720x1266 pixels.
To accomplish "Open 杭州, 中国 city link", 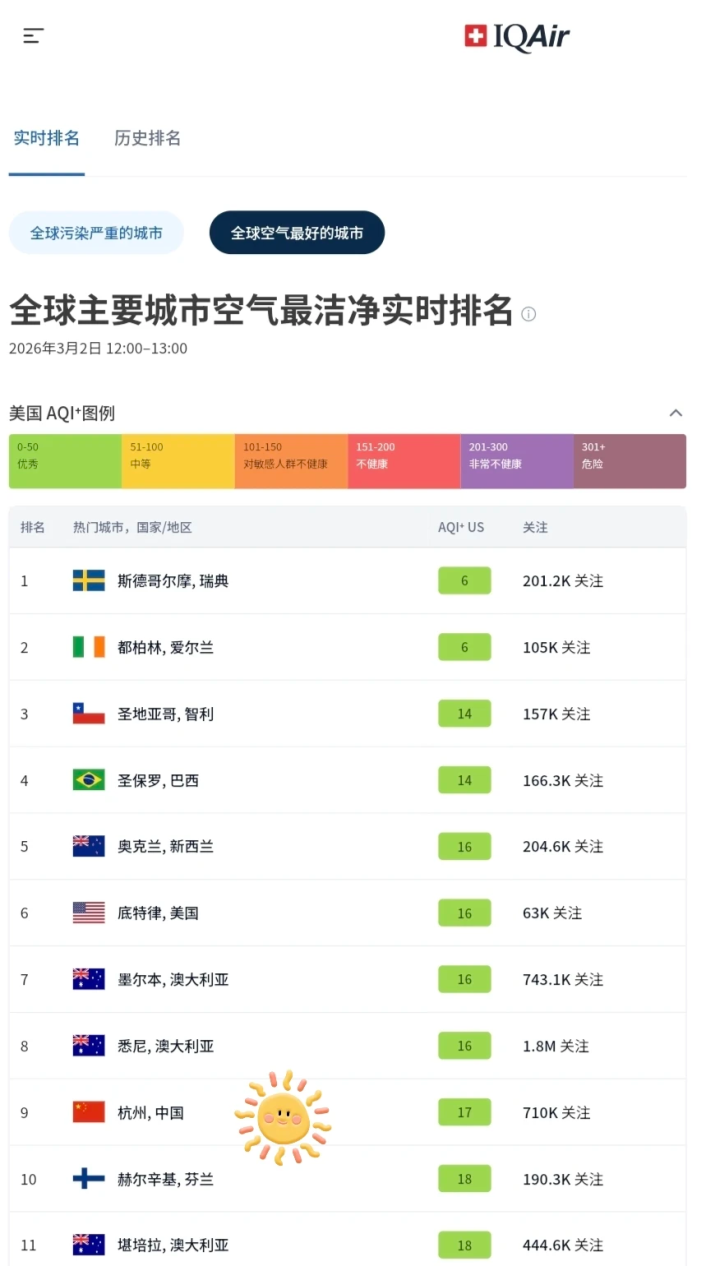I will point(150,1113).
